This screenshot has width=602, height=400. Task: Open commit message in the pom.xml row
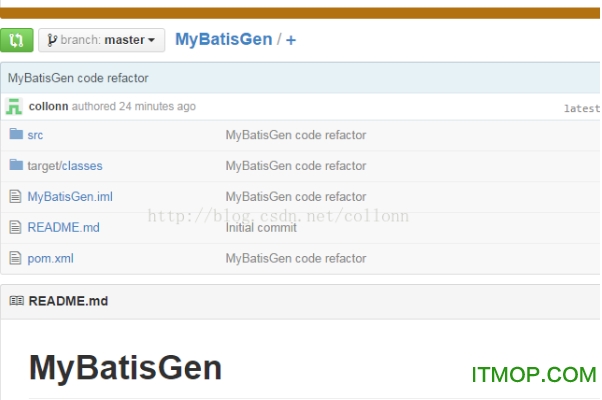(x=296, y=258)
